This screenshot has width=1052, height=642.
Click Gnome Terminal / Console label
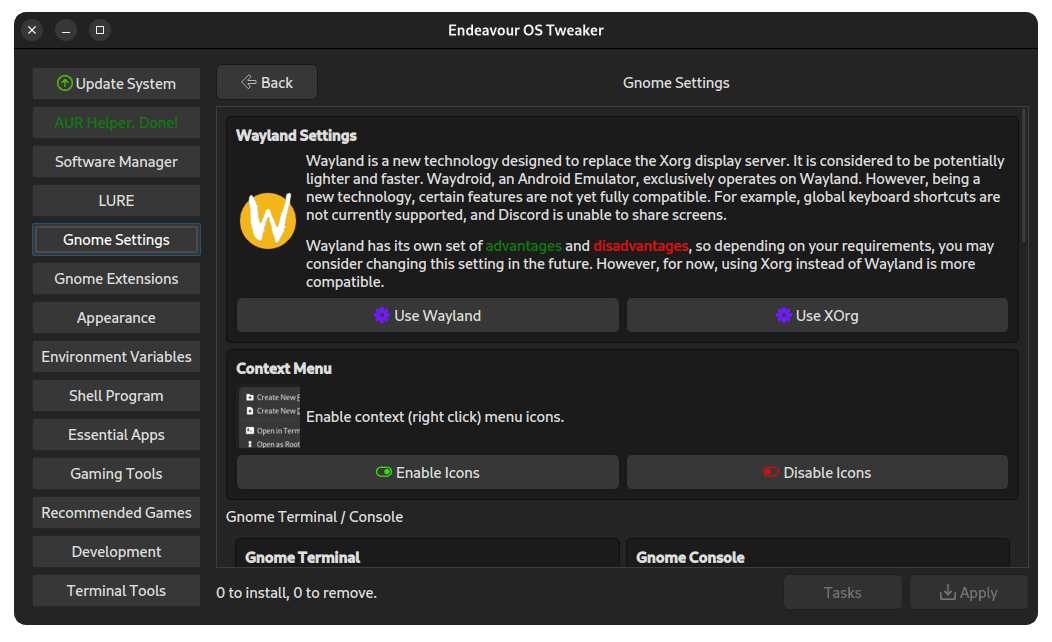314,517
